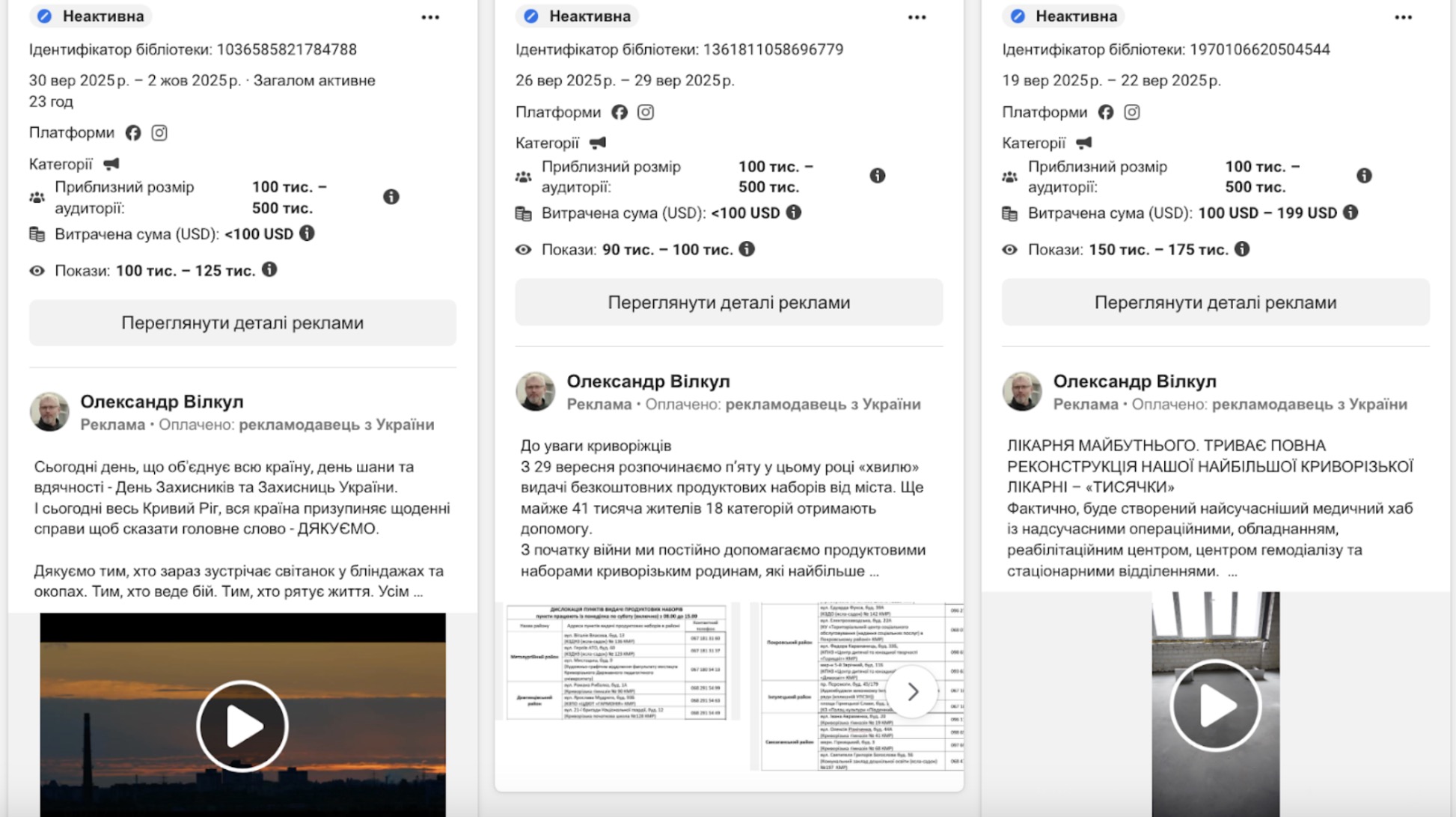The width and height of the screenshot is (1456, 817).
Task: Click audience size info icon in third card
Action: [1364, 176]
